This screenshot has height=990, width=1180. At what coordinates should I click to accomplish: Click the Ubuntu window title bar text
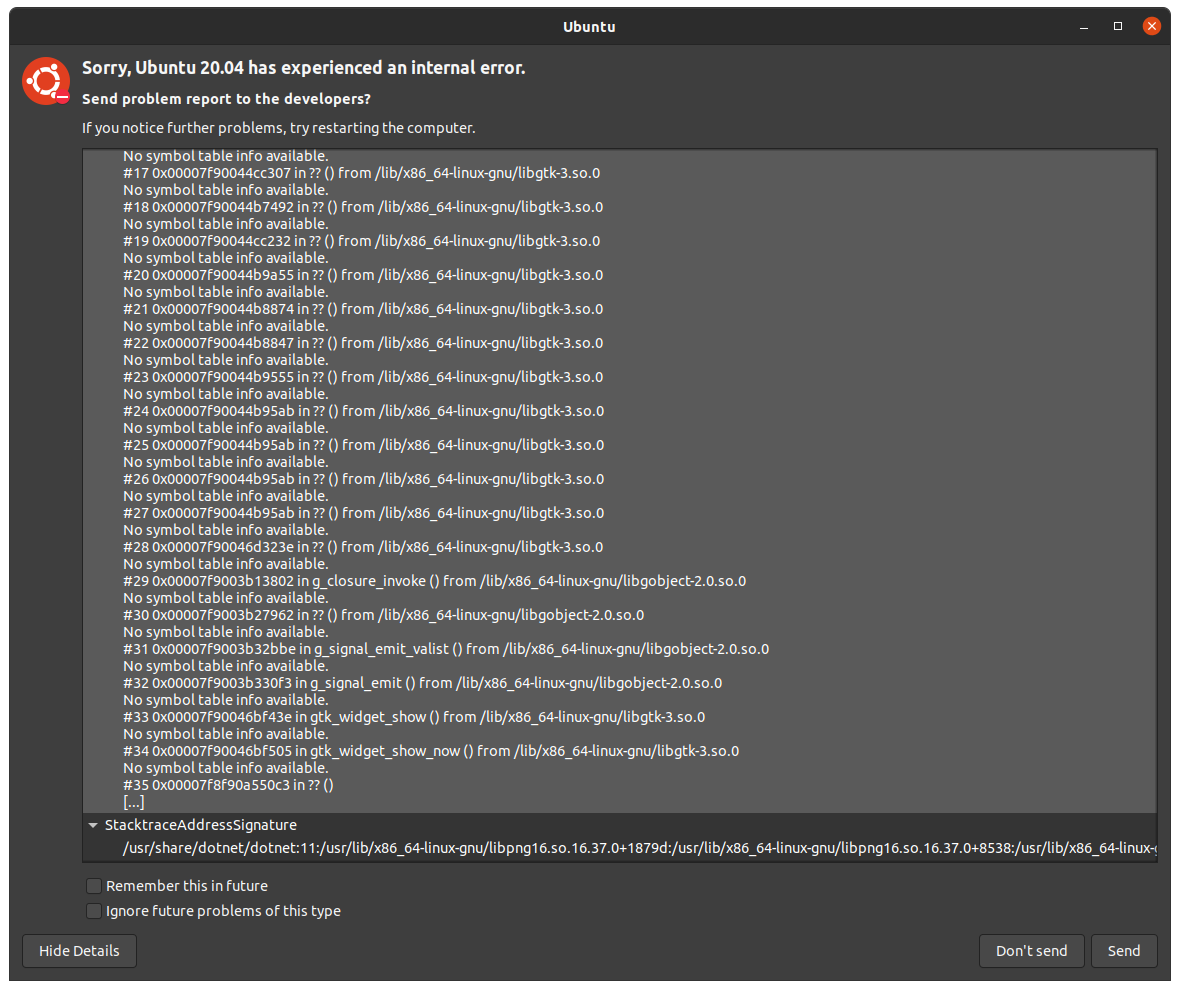pos(589,26)
